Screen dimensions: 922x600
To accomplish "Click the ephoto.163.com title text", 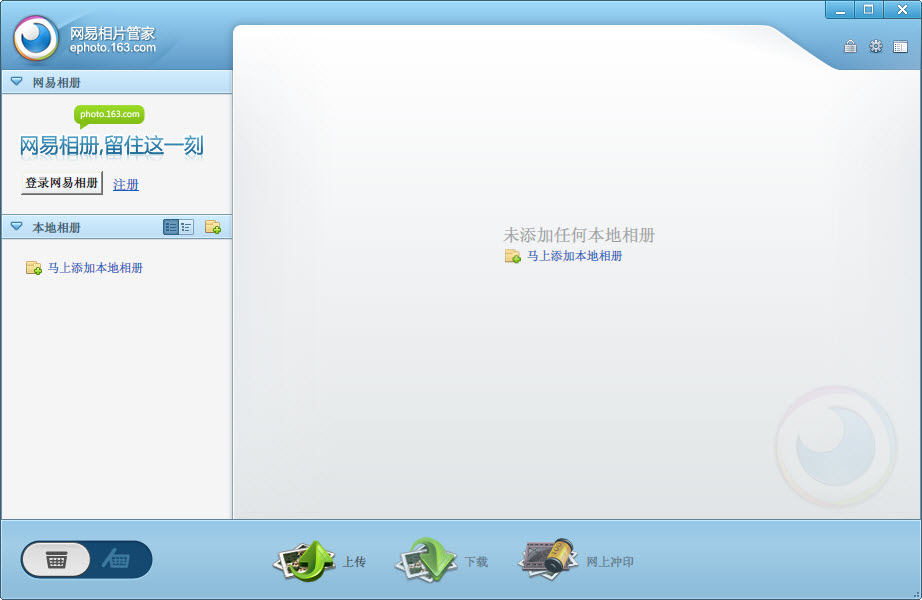I will coord(113,48).
